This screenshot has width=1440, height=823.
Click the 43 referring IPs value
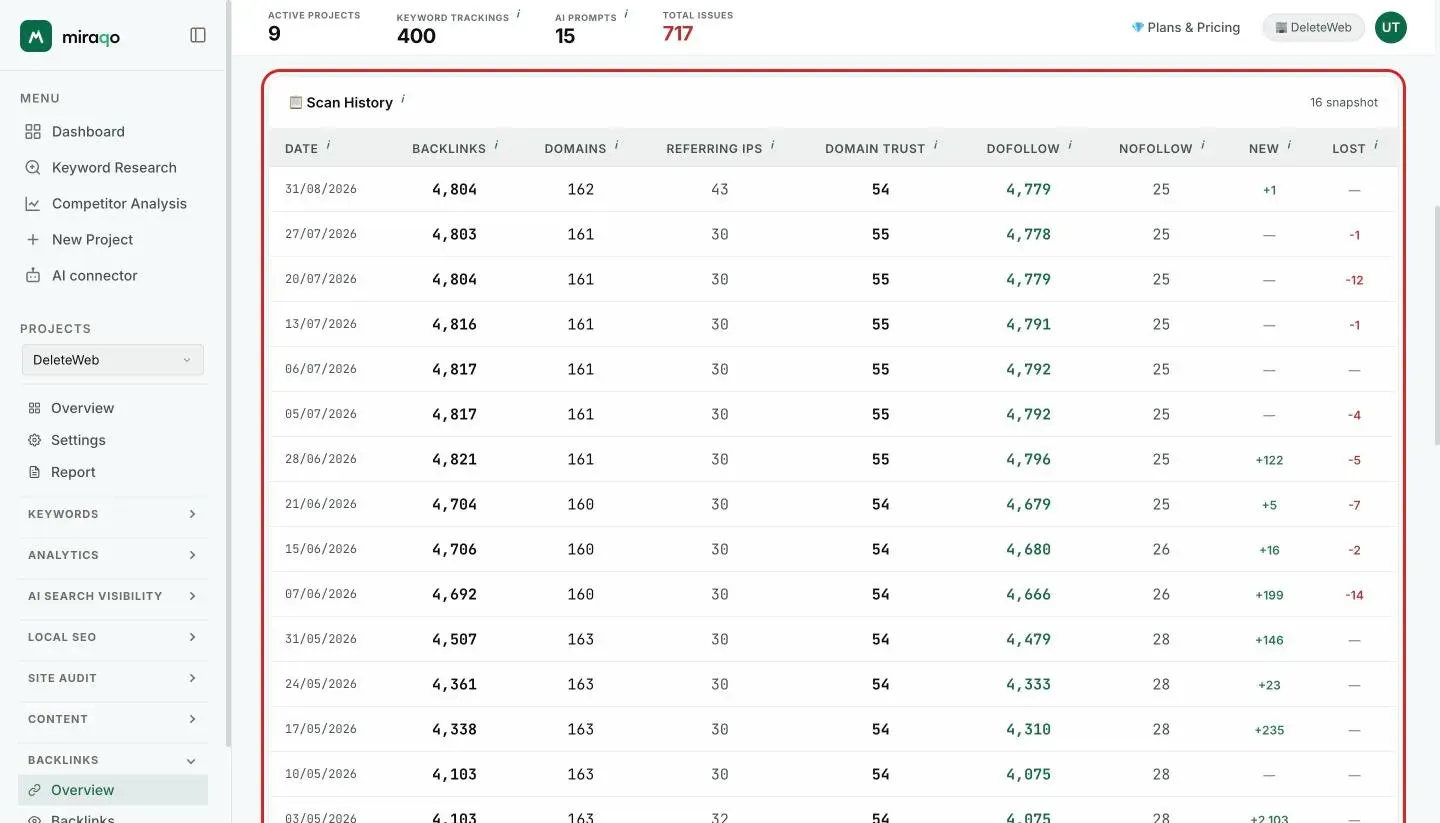pos(720,189)
